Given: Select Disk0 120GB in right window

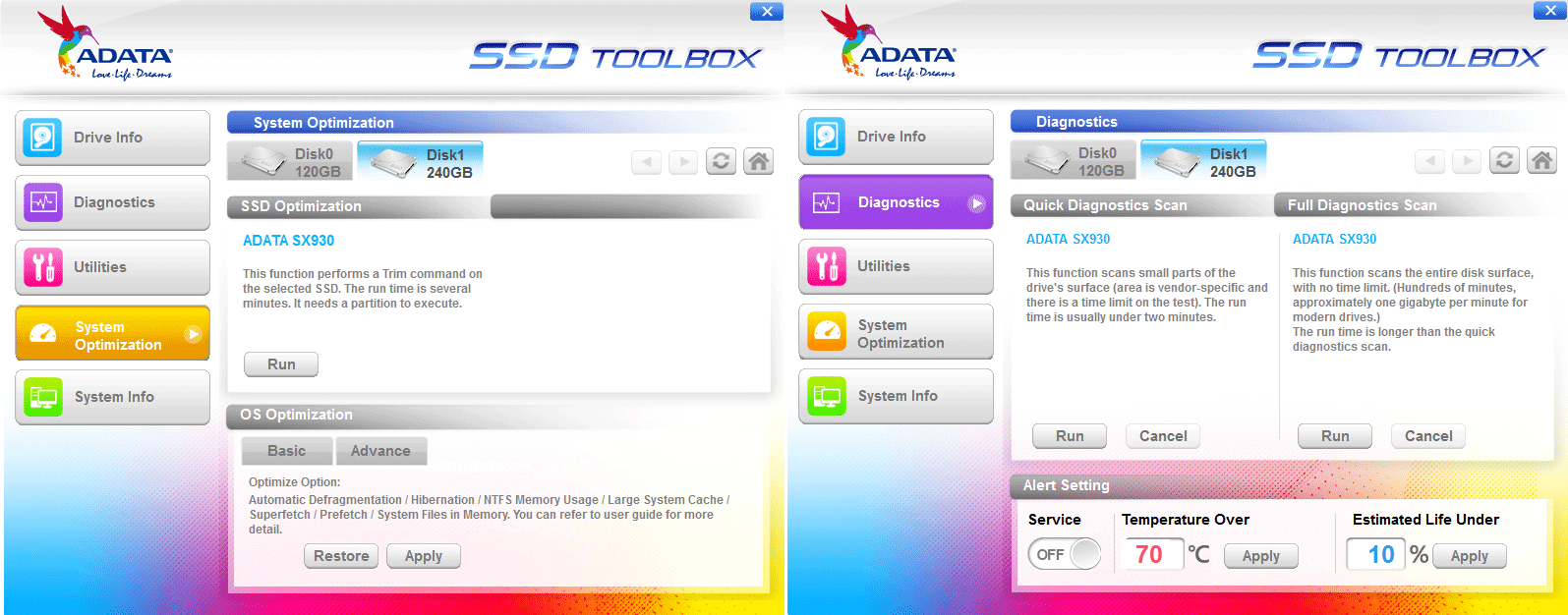Looking at the screenshot, I should 1074,161.
